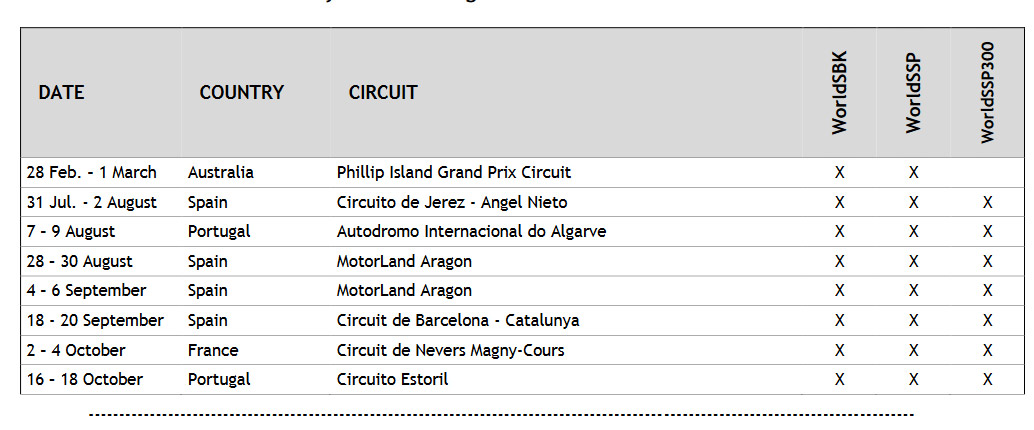The width and height of the screenshot is (1034, 430).
Task: Click the WorldSSP X mark for Estoril
Action: [913, 380]
